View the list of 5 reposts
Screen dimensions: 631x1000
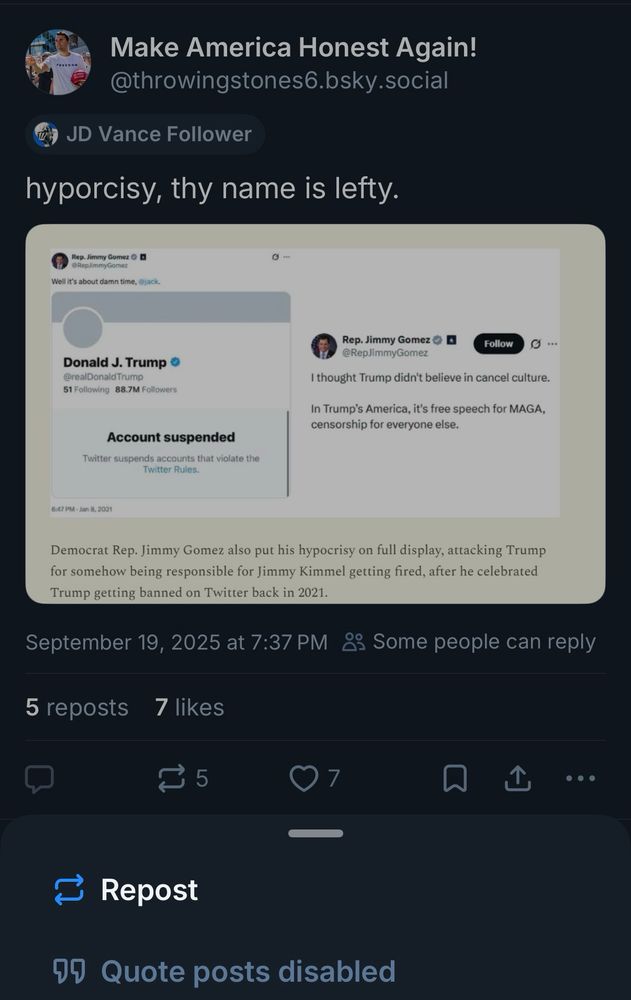pos(77,707)
